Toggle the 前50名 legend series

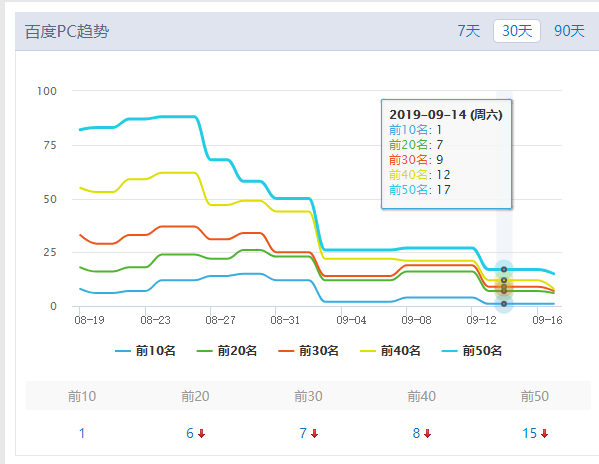(x=472, y=351)
